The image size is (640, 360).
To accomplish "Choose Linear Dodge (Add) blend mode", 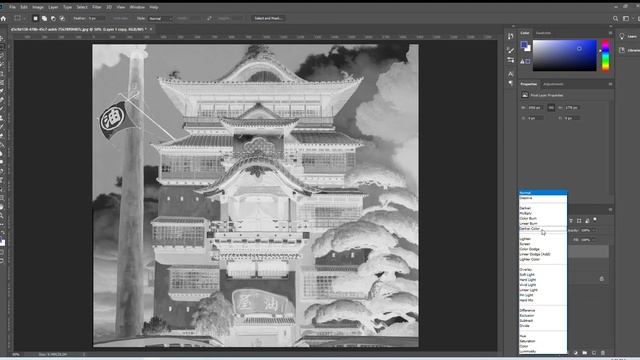I will click(543, 254).
